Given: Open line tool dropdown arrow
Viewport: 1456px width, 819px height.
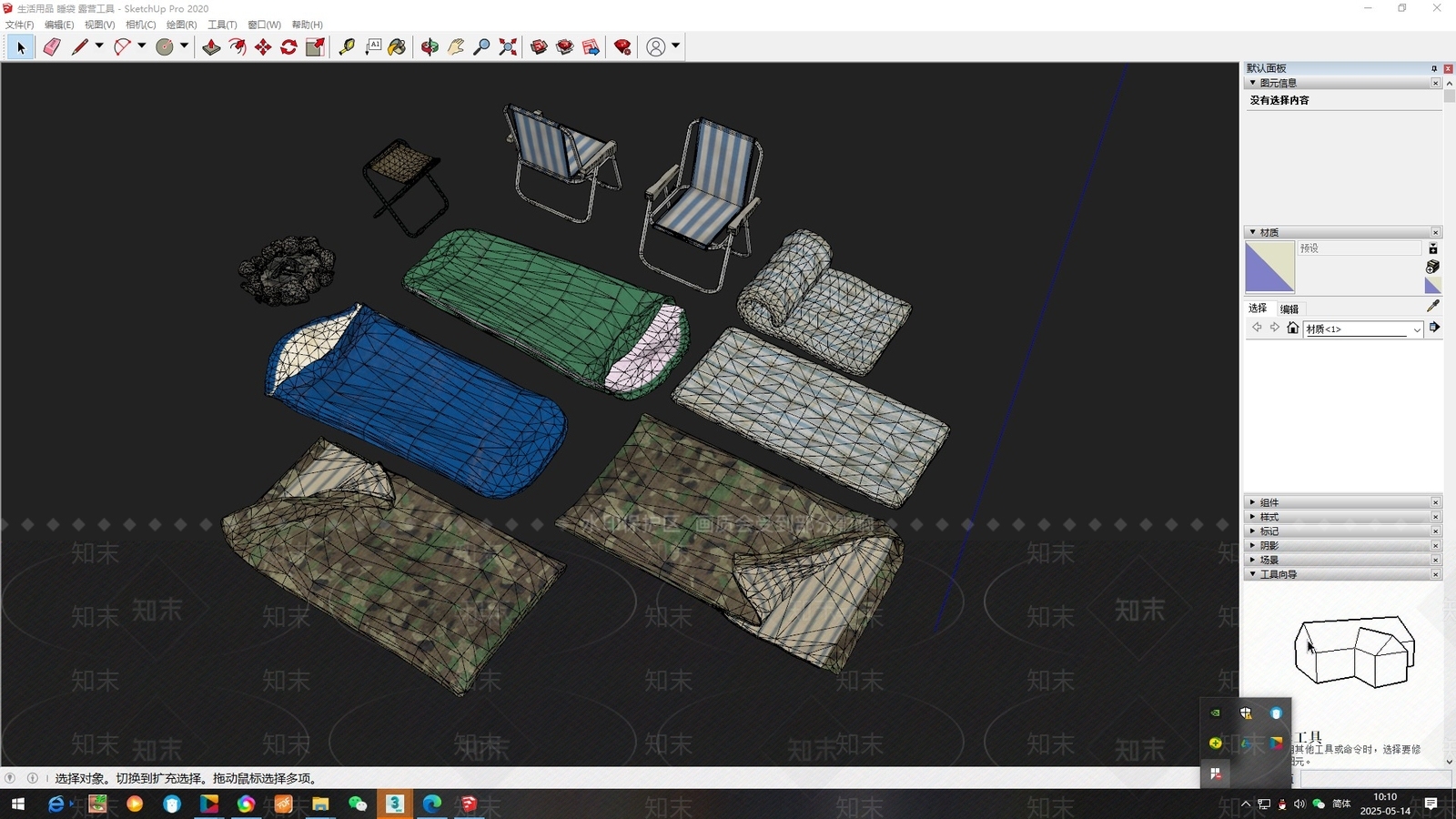Looking at the screenshot, I should click(99, 46).
